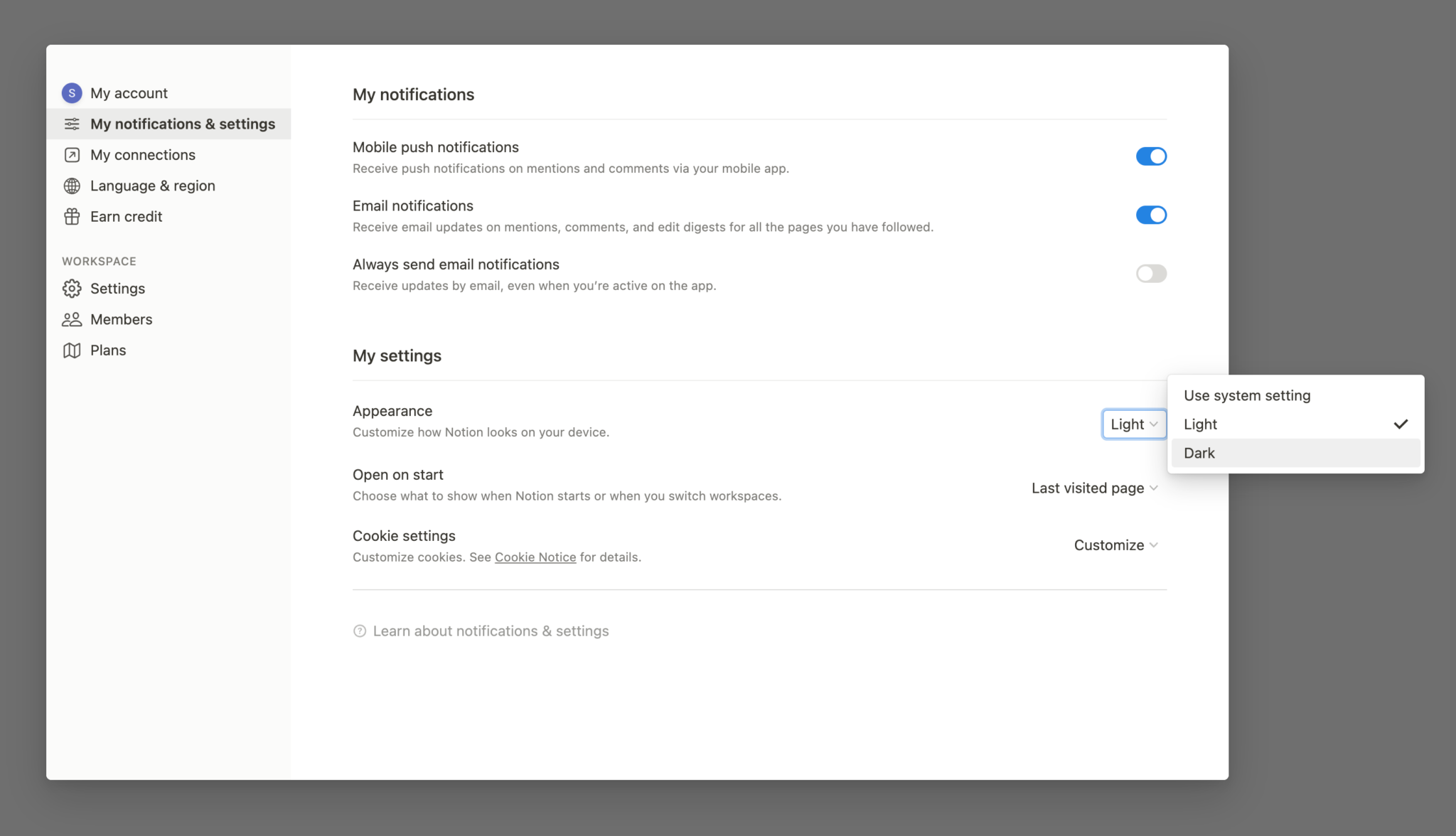Disable Mobile push notifications
This screenshot has width=1456, height=836.
click(x=1150, y=156)
